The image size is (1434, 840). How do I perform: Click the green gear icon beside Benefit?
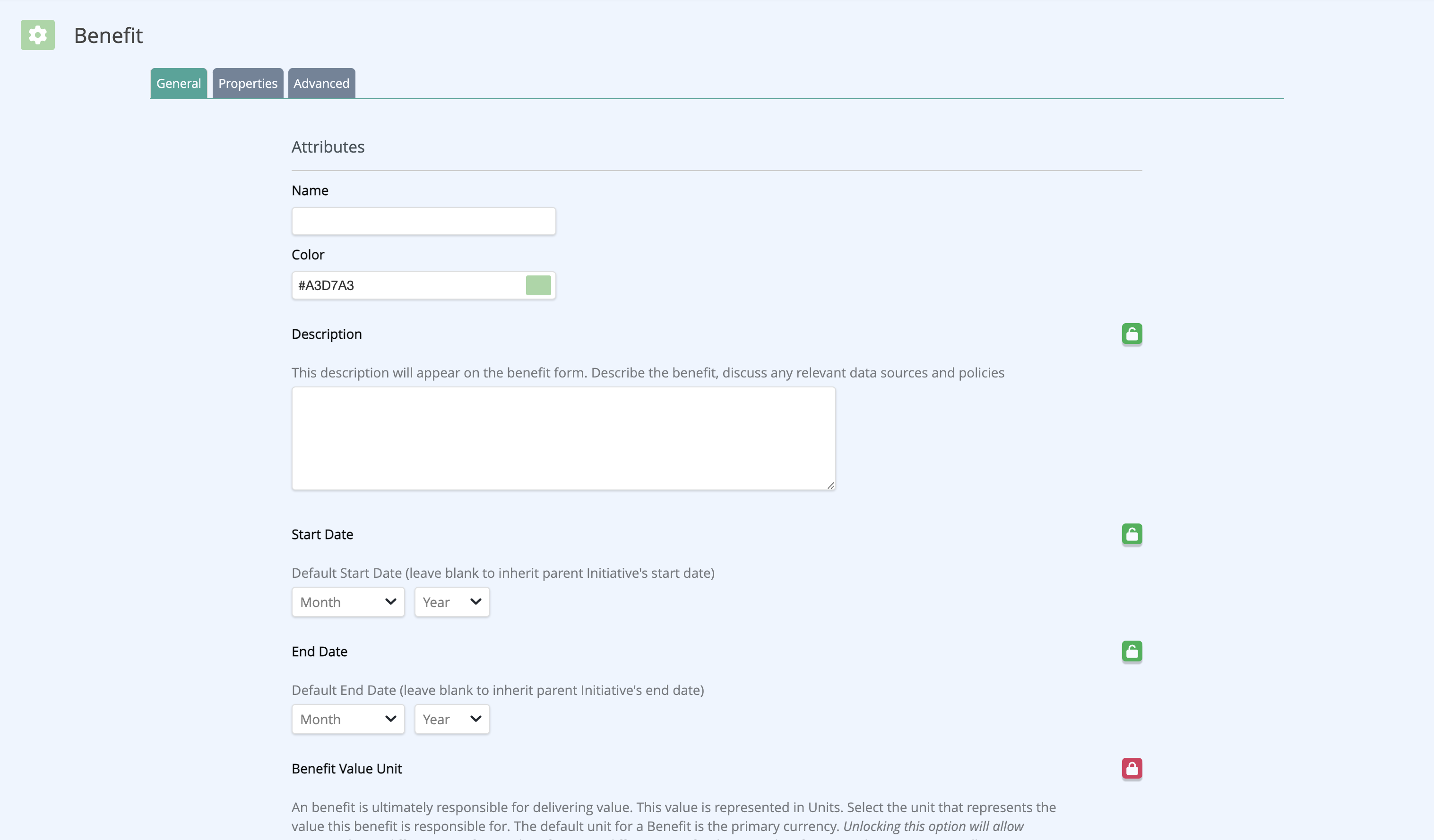37,35
